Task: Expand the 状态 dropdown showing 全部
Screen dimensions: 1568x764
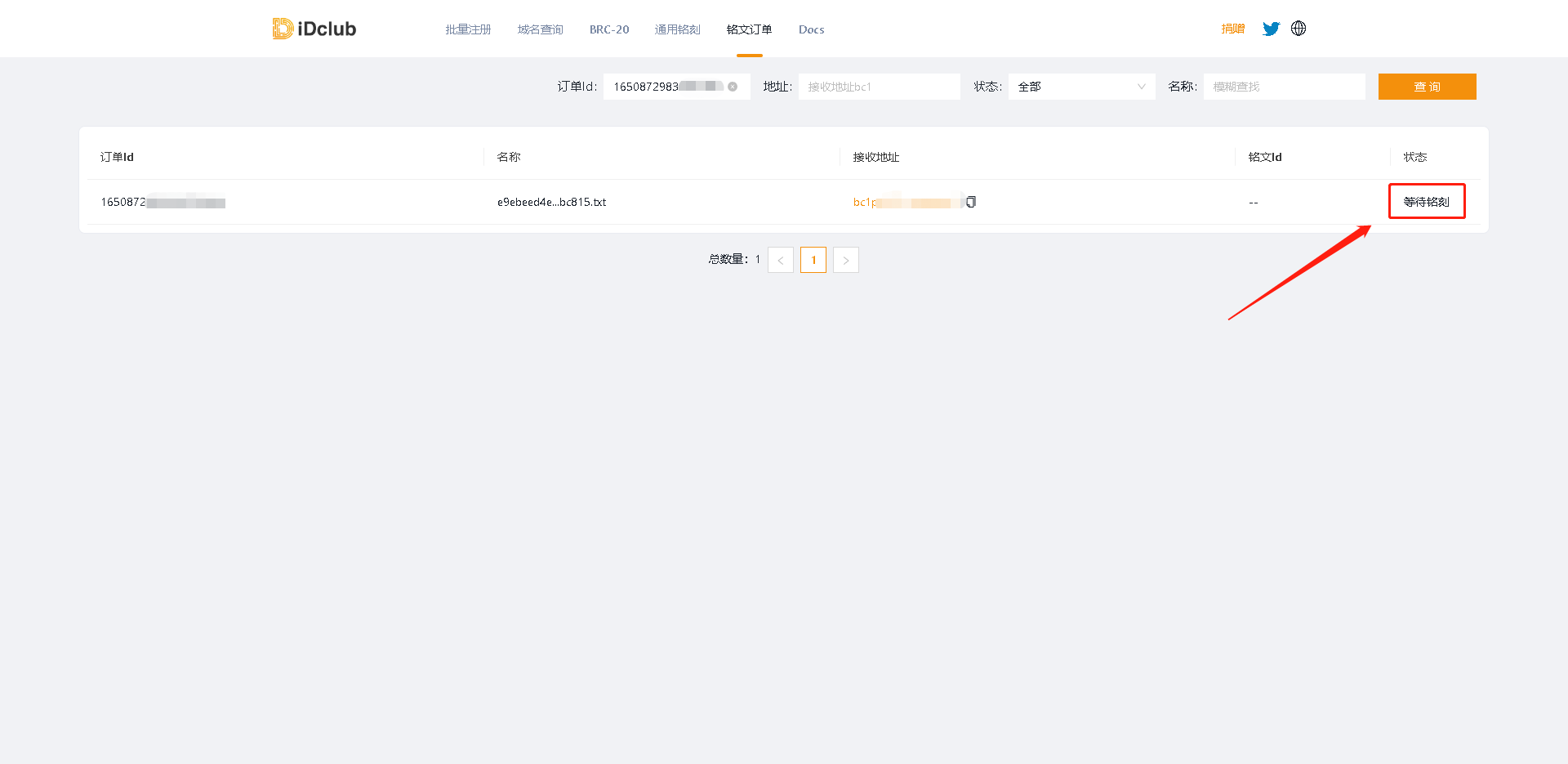Action: [x=1081, y=87]
